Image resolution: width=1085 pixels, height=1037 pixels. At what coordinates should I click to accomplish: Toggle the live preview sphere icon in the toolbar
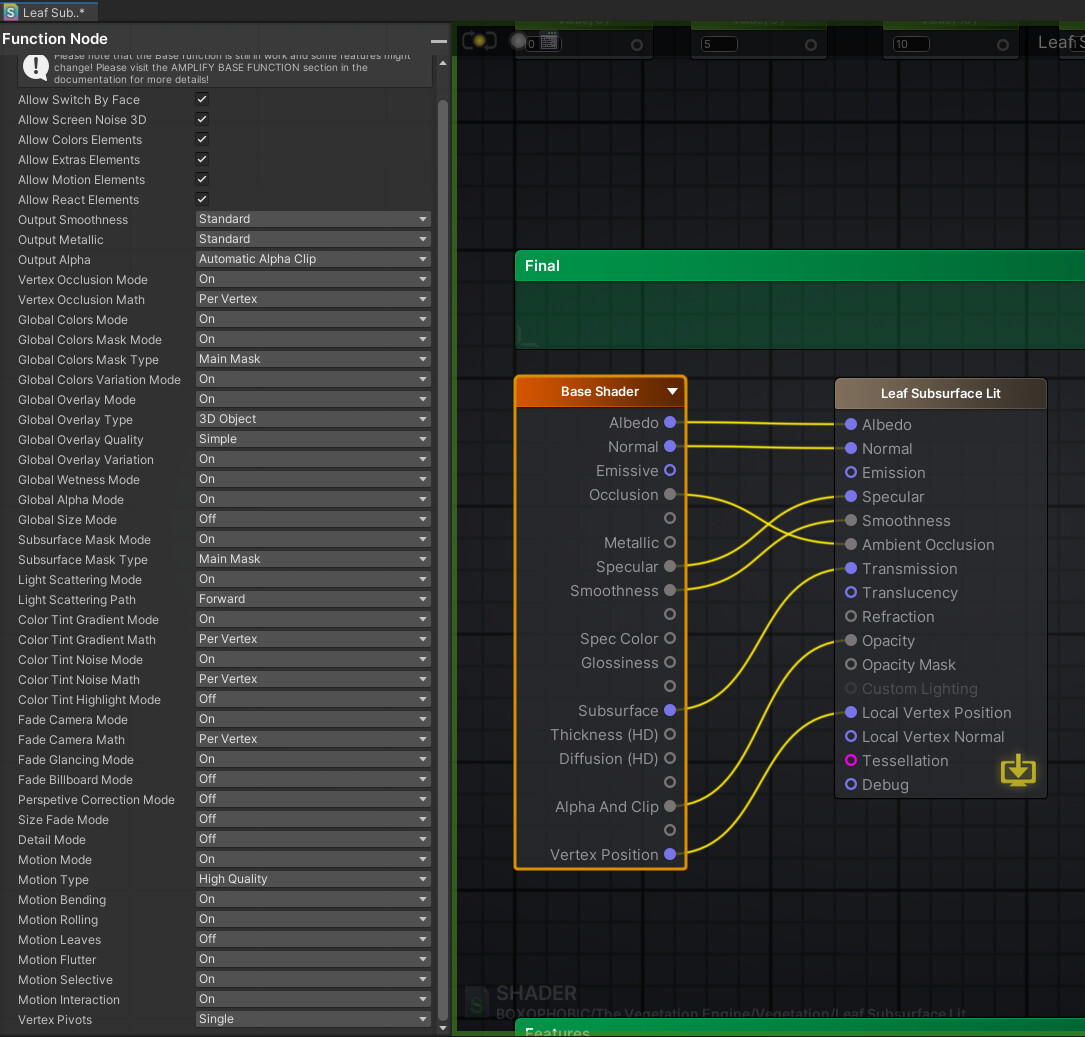pyautogui.click(x=517, y=41)
